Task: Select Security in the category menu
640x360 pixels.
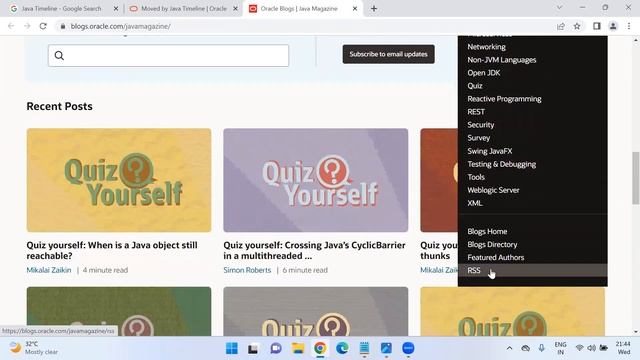Action: tap(480, 125)
